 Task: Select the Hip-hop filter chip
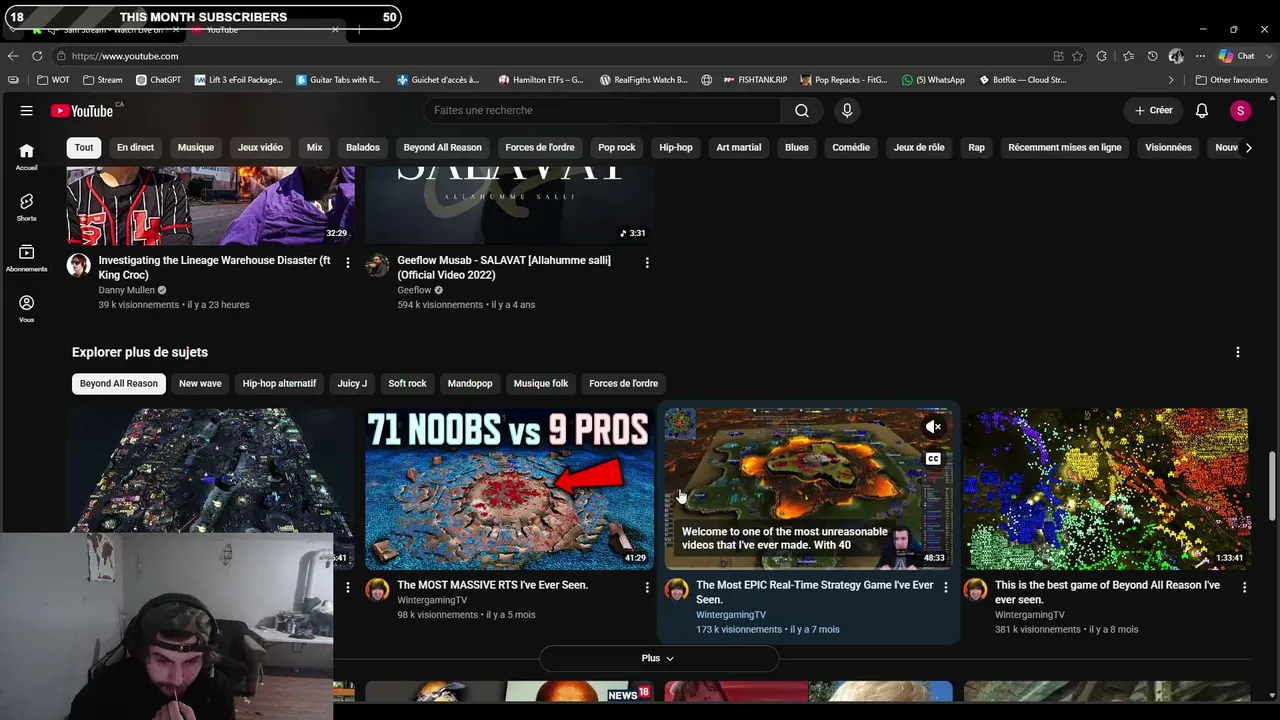(x=676, y=148)
